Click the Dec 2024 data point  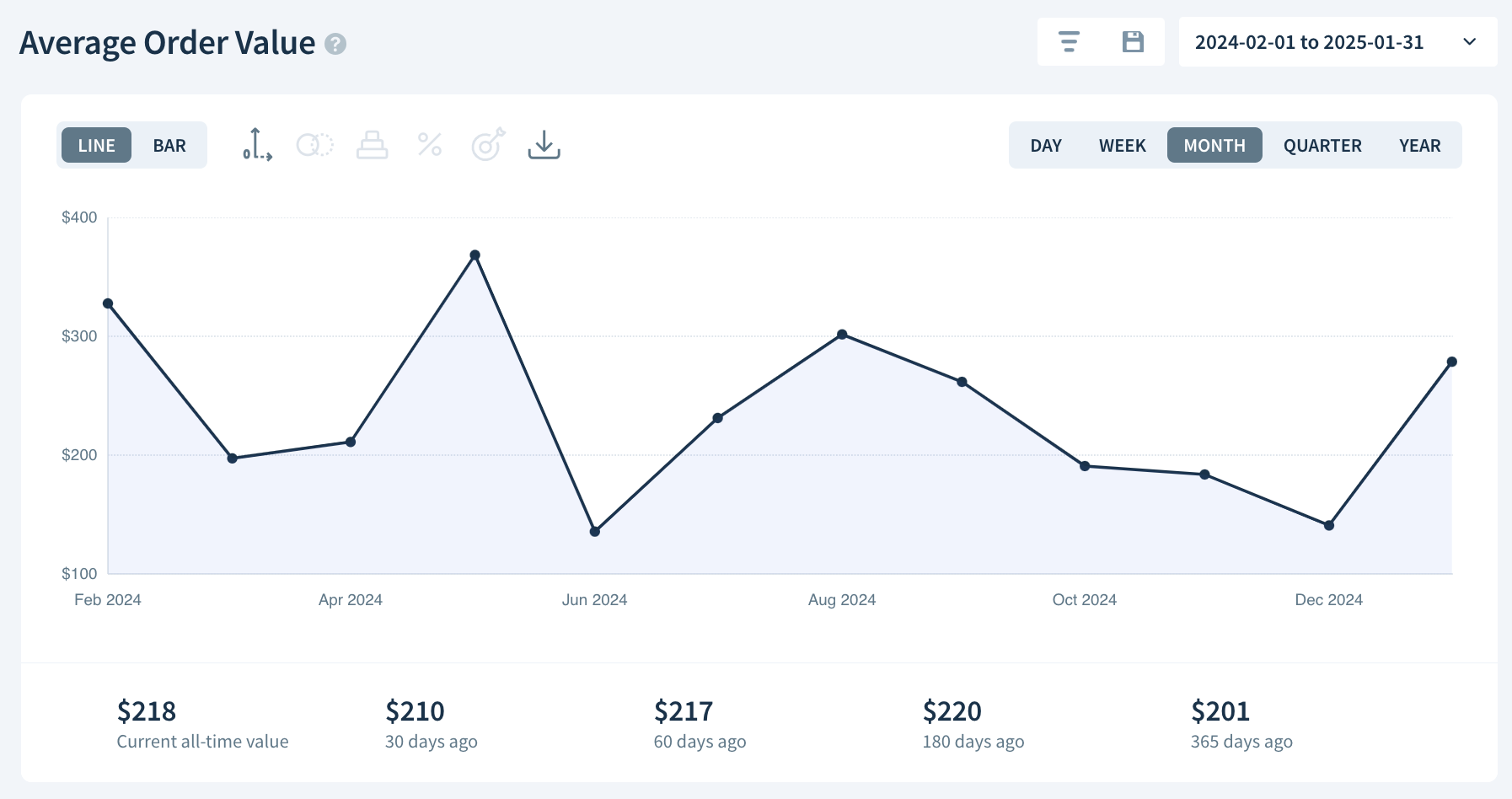pyautogui.click(x=1329, y=525)
